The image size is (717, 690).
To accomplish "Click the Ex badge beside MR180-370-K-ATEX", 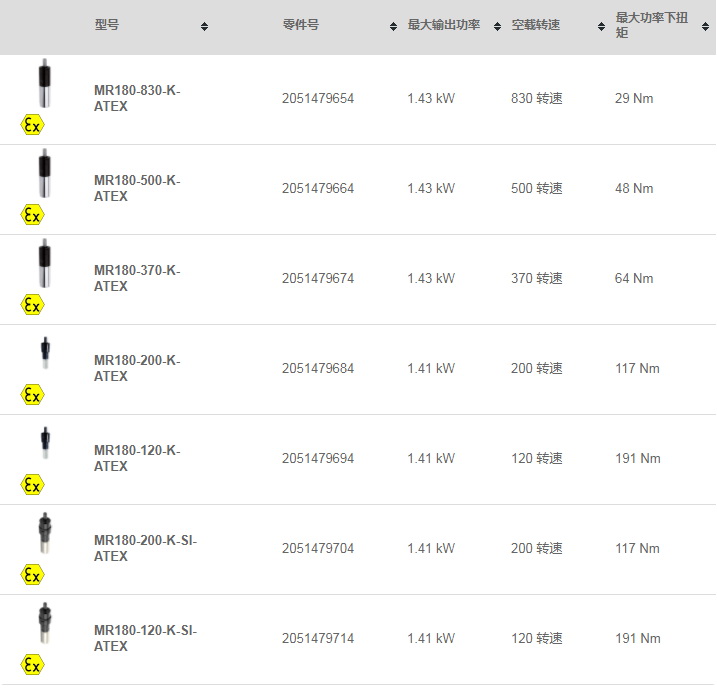I will click(x=32, y=305).
